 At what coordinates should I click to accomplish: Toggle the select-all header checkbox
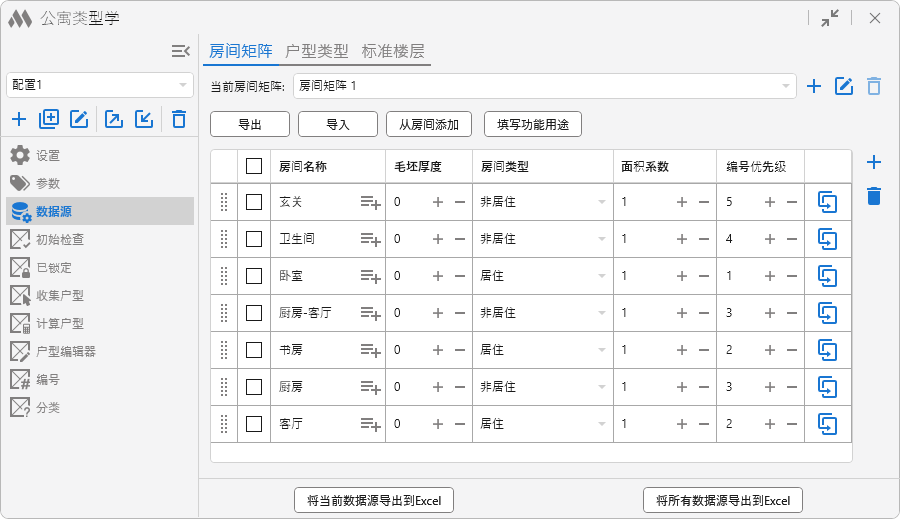254,166
